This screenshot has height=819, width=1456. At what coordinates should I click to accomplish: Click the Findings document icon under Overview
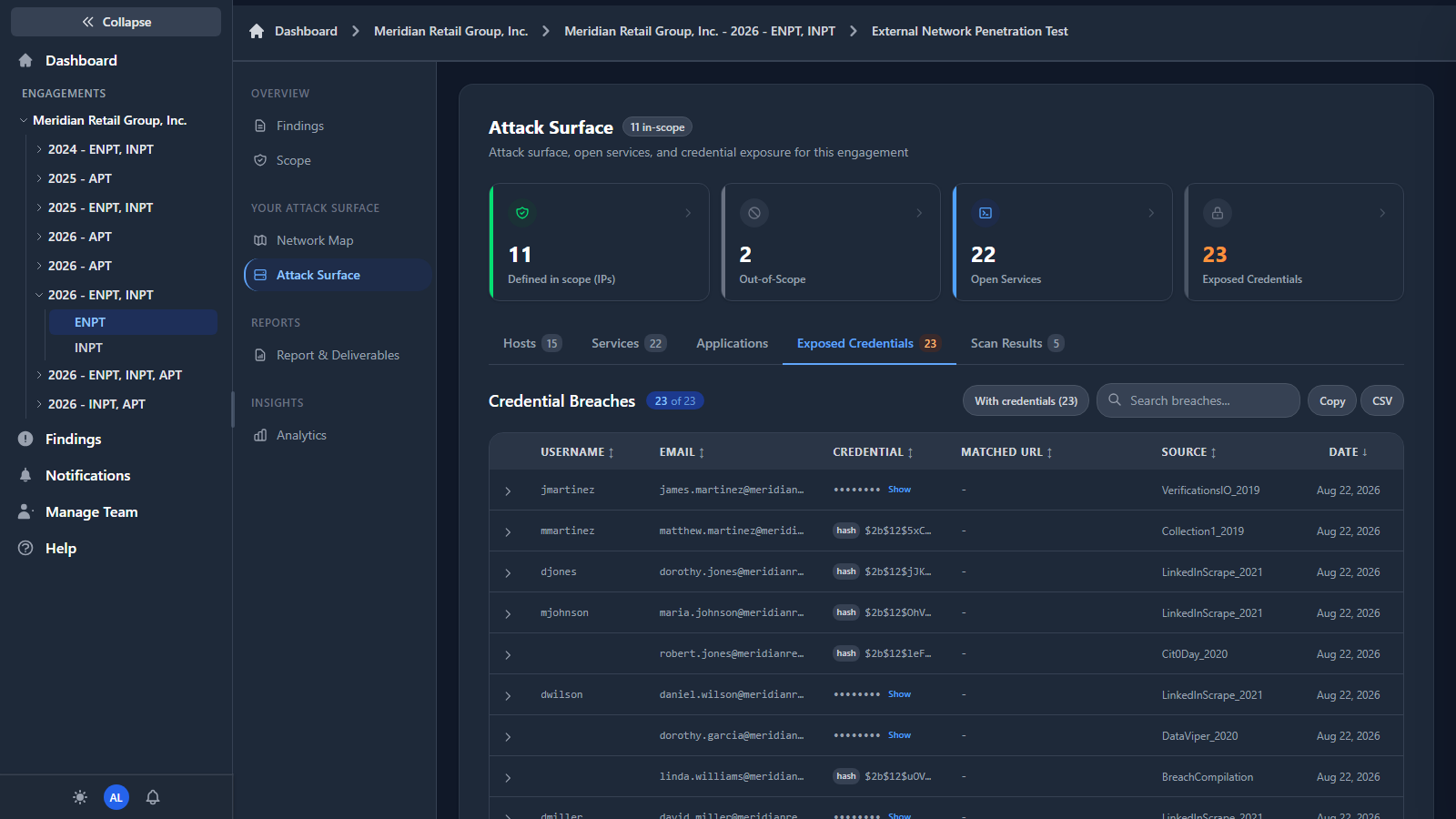[x=260, y=126]
